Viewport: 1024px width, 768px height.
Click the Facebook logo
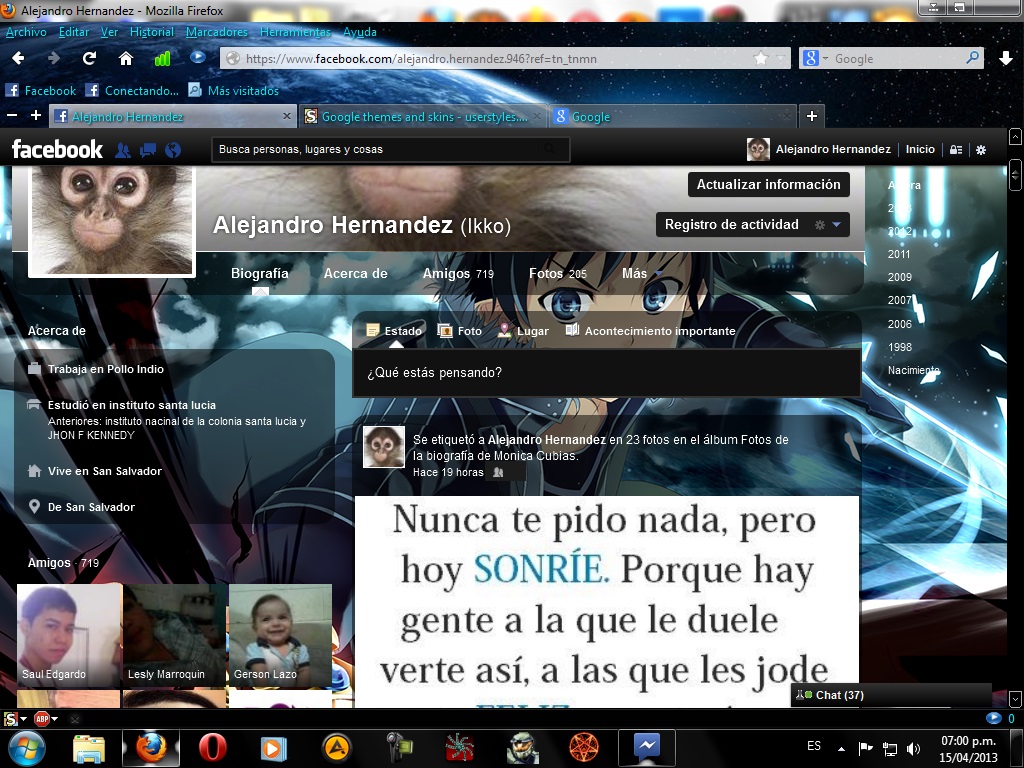(57, 150)
